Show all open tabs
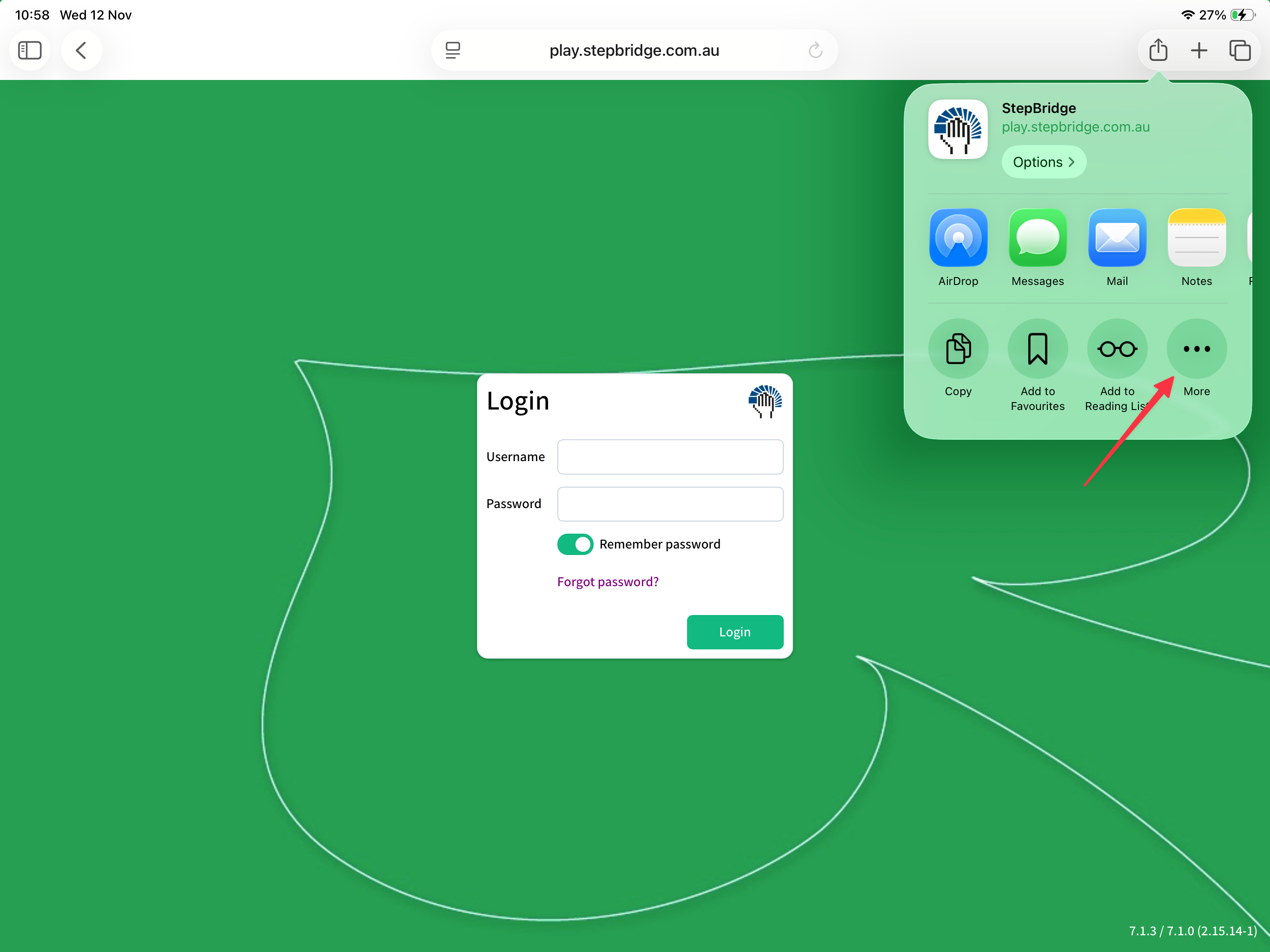Viewport: 1270px width, 952px height. (x=1241, y=50)
